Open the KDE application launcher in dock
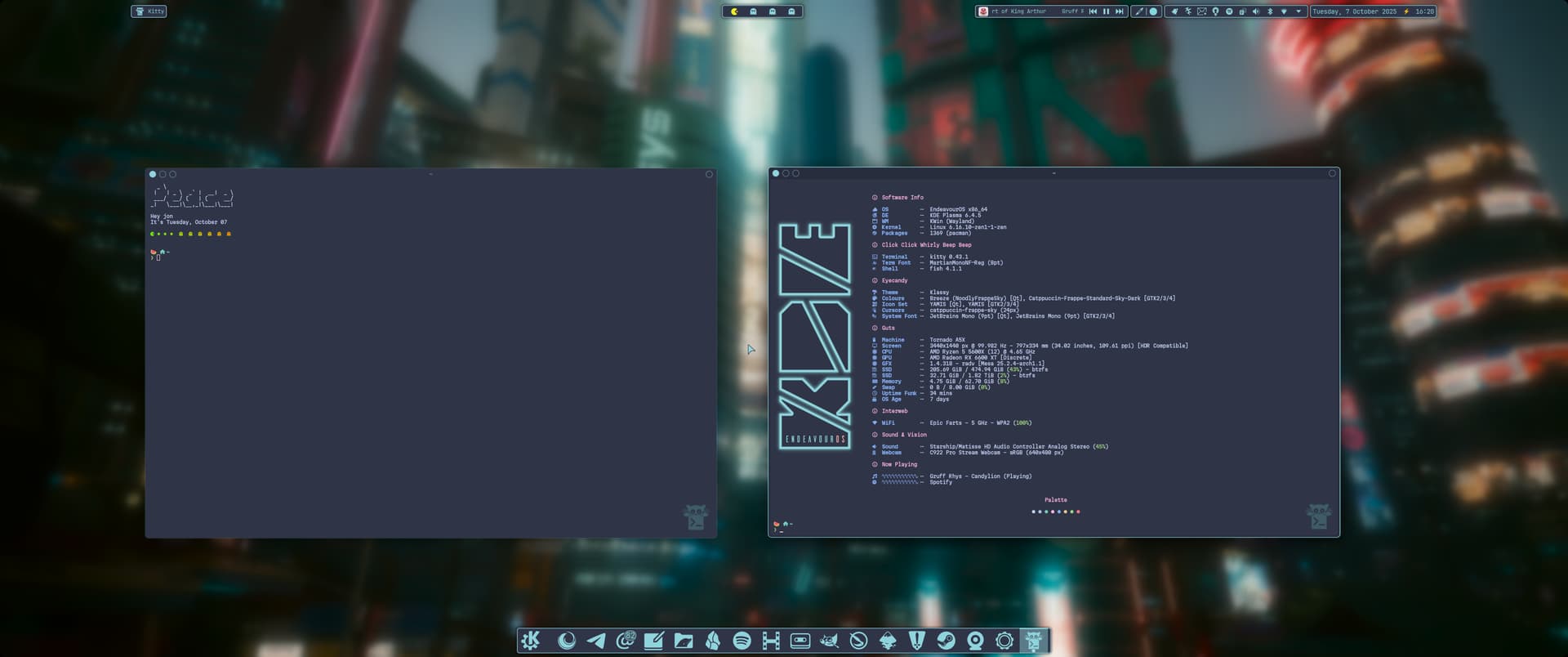This screenshot has height=657, width=1568. pos(531,641)
